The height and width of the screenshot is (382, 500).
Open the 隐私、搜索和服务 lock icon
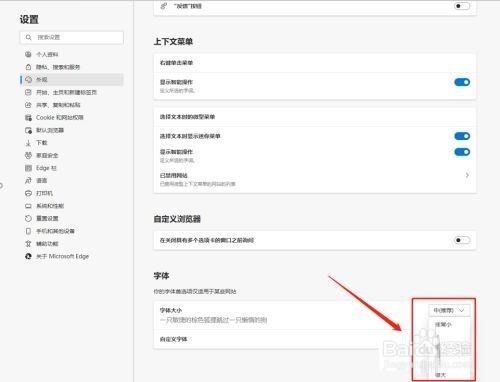pyautogui.click(x=28, y=67)
